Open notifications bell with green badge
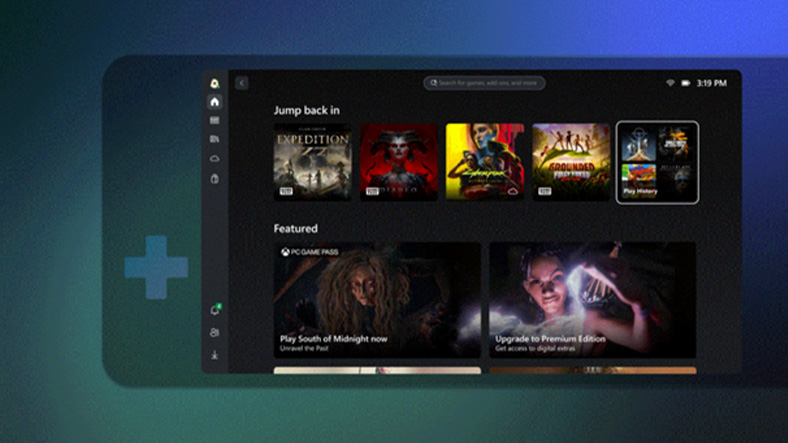 (214, 311)
